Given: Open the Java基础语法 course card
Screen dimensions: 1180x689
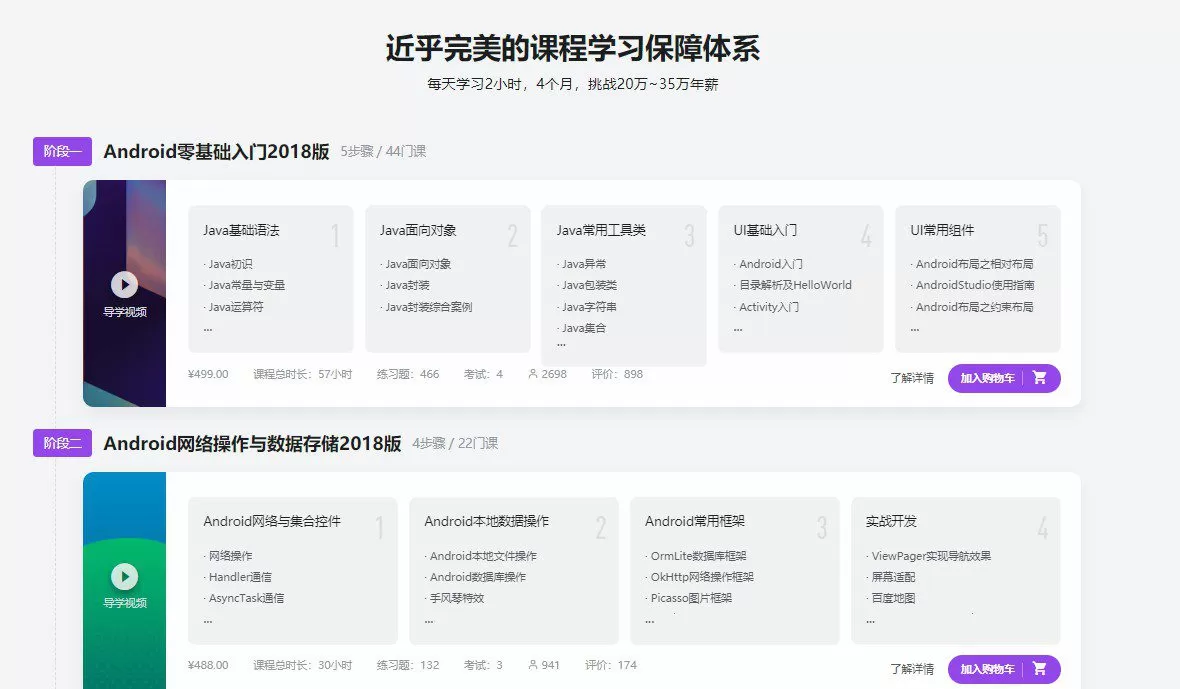Looking at the screenshot, I should pos(271,275).
